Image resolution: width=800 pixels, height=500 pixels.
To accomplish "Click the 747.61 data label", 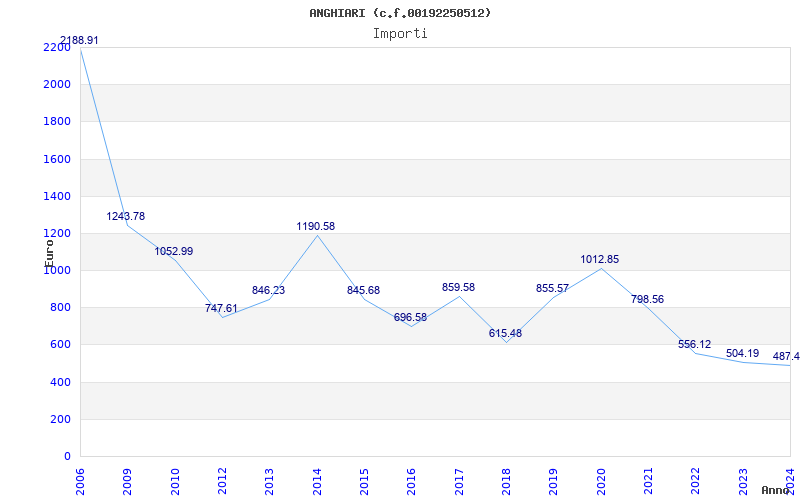I will pyautogui.click(x=221, y=308).
